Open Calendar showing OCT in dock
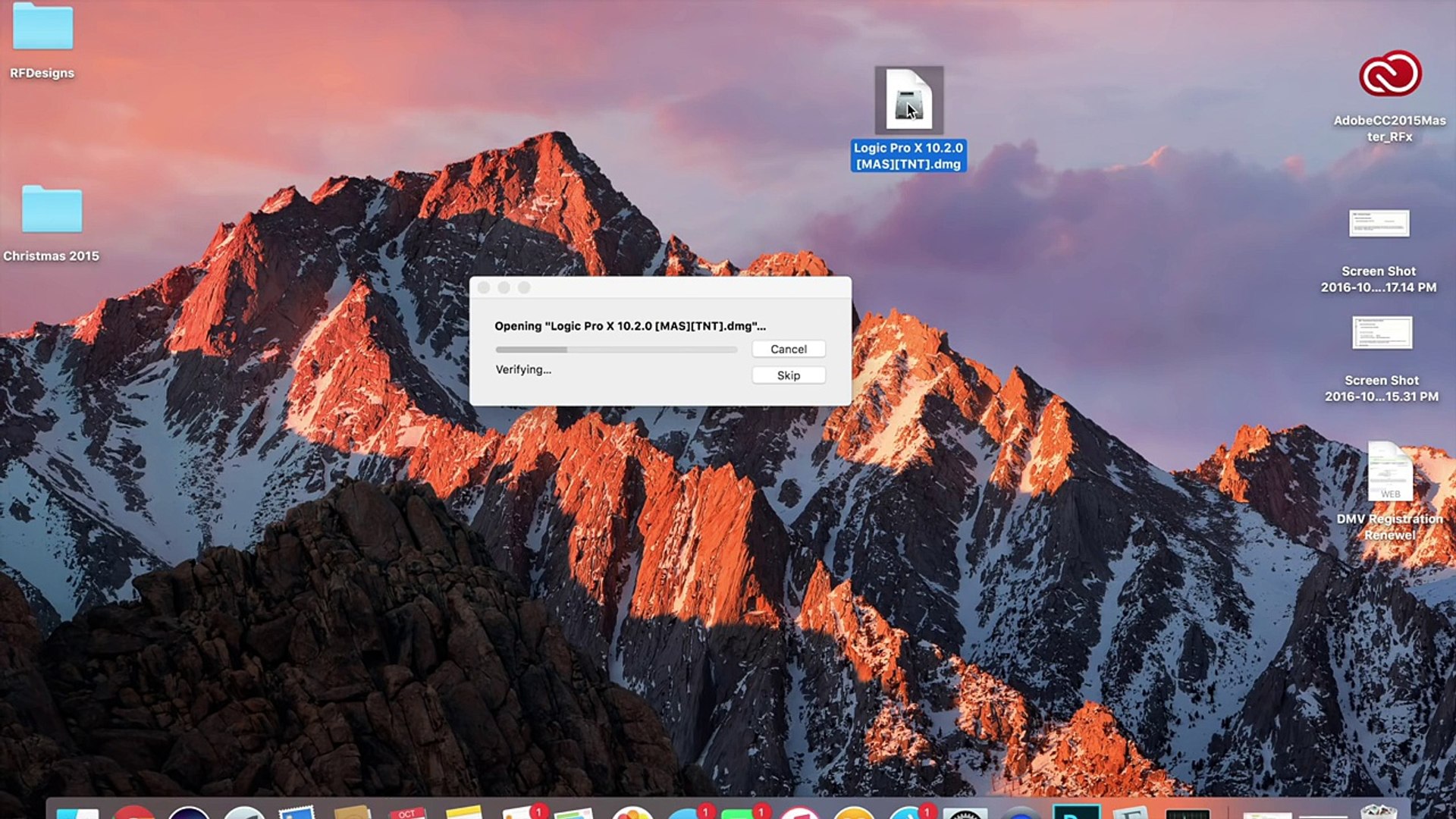Screen dimensions: 1456x819 pos(407,813)
